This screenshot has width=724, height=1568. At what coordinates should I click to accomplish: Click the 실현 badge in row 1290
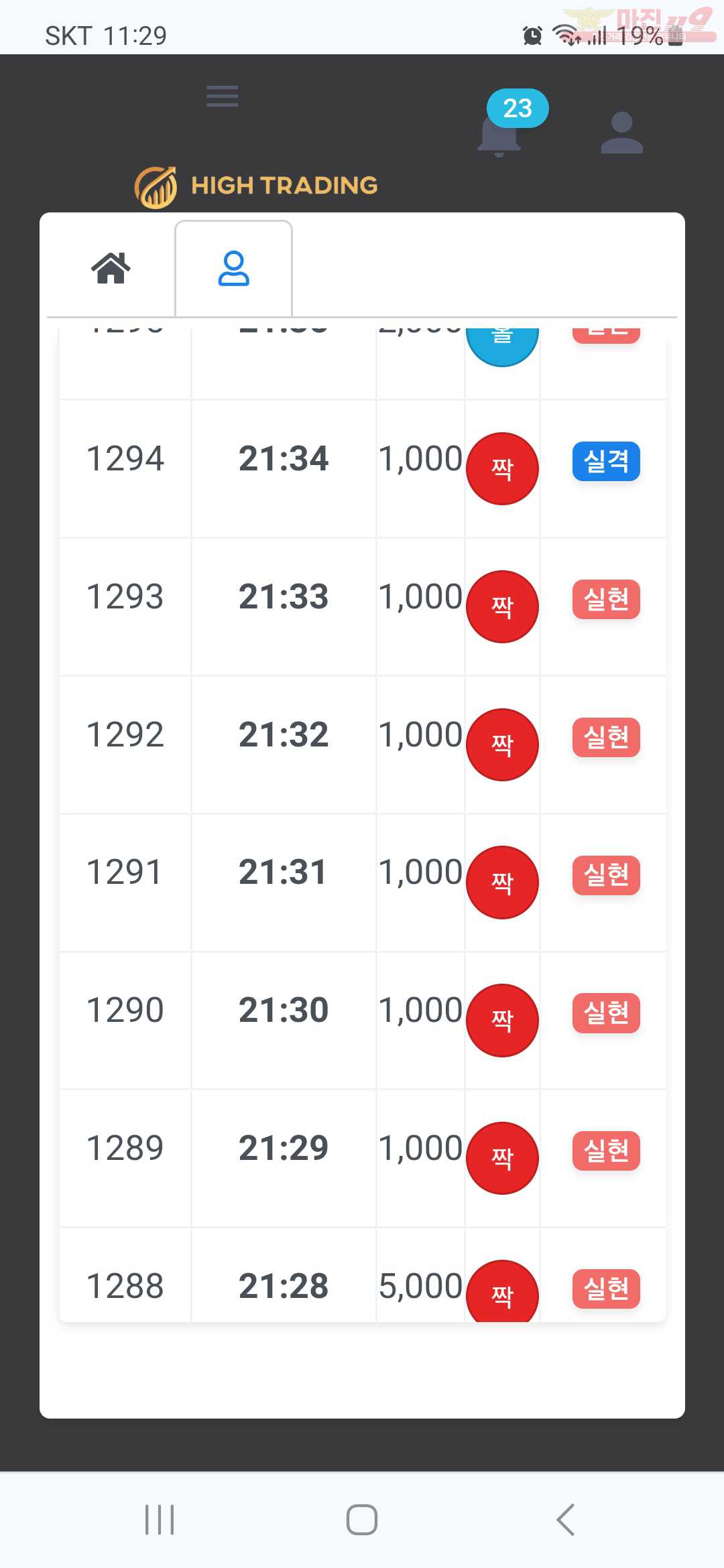point(606,1013)
